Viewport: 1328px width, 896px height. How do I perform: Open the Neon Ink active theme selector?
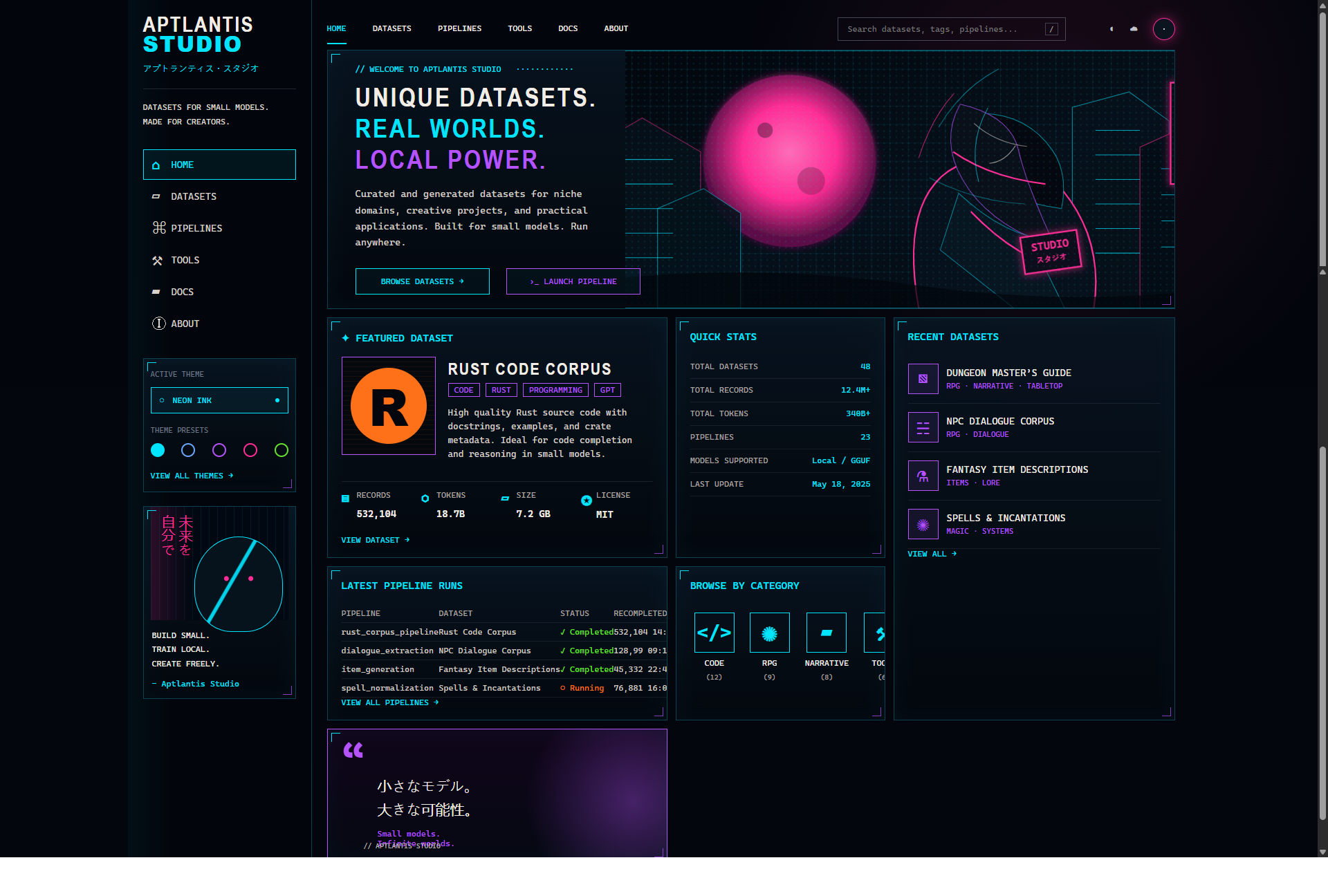click(x=219, y=400)
